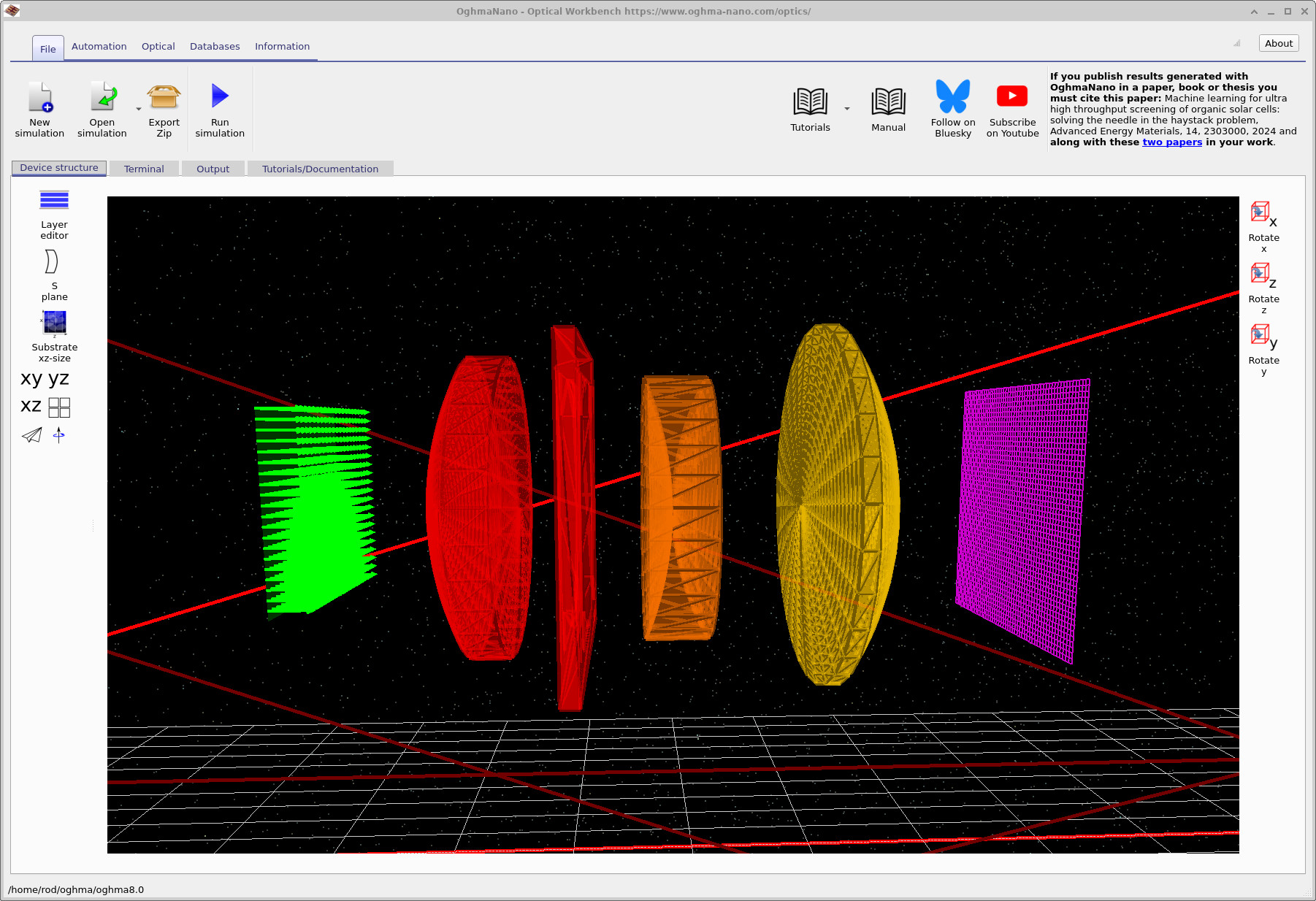Click the About button

click(x=1278, y=43)
